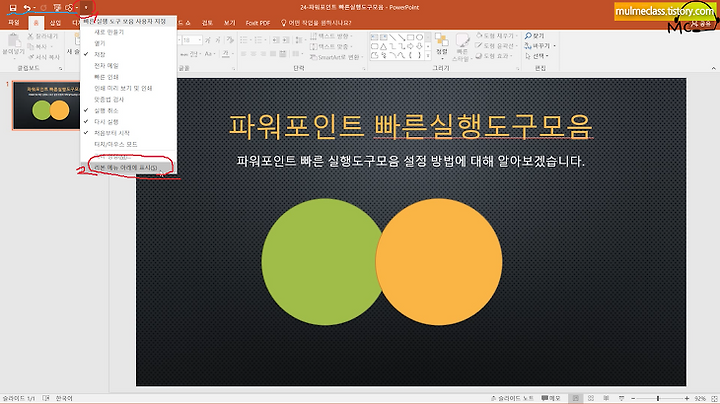Open the Undo history dropdown arrow

coord(34,8)
